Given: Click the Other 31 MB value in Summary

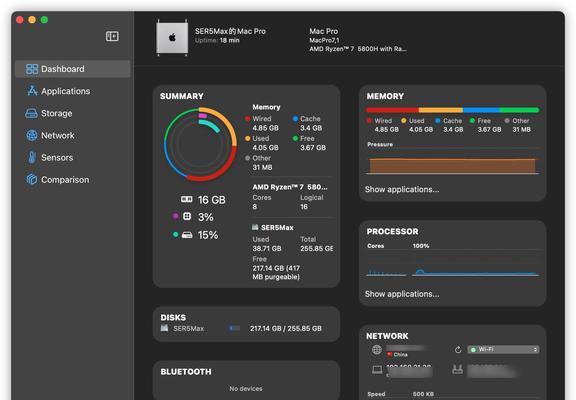Looking at the screenshot, I should (262, 167).
